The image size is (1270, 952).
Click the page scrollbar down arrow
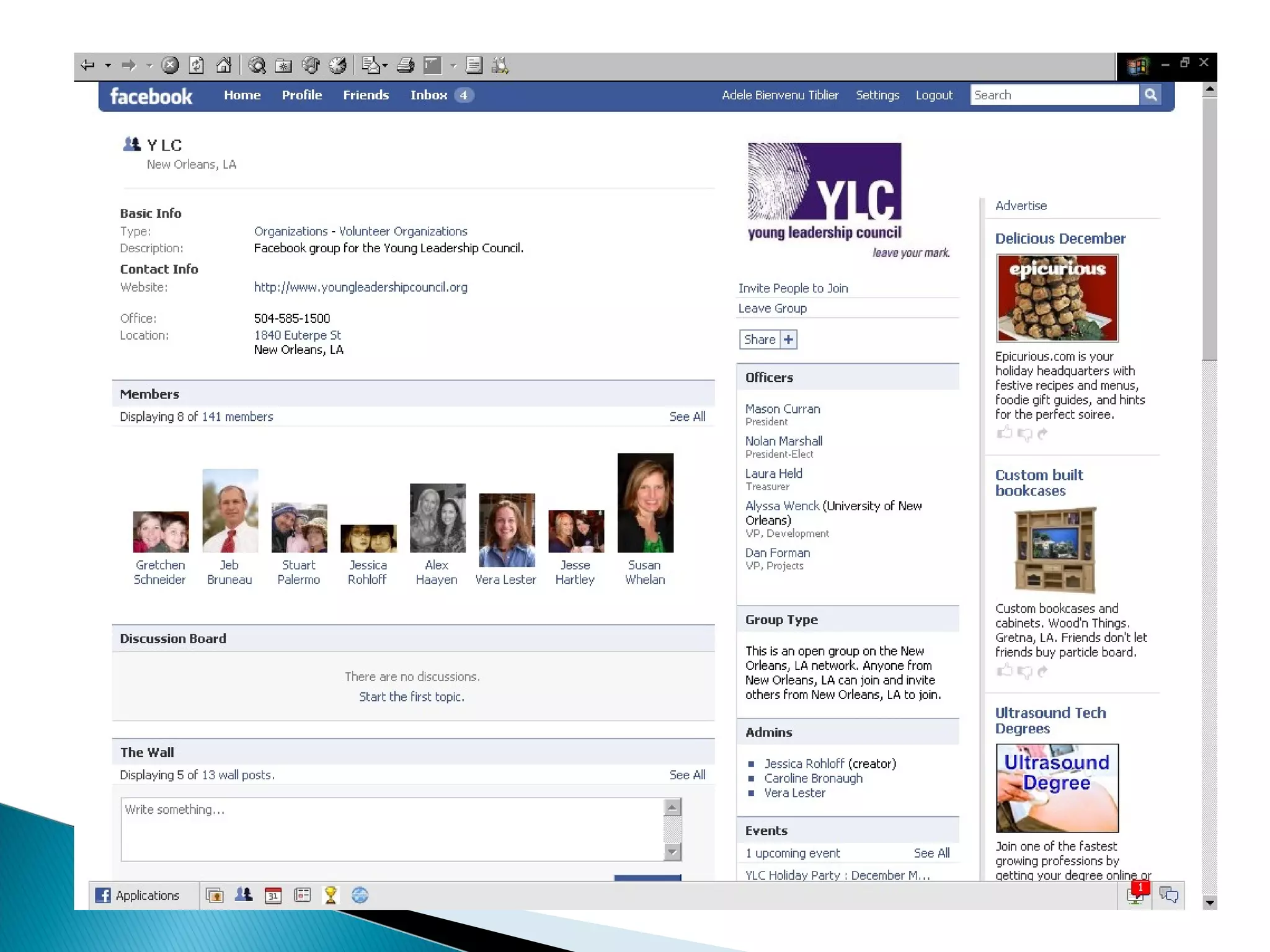coord(1209,902)
